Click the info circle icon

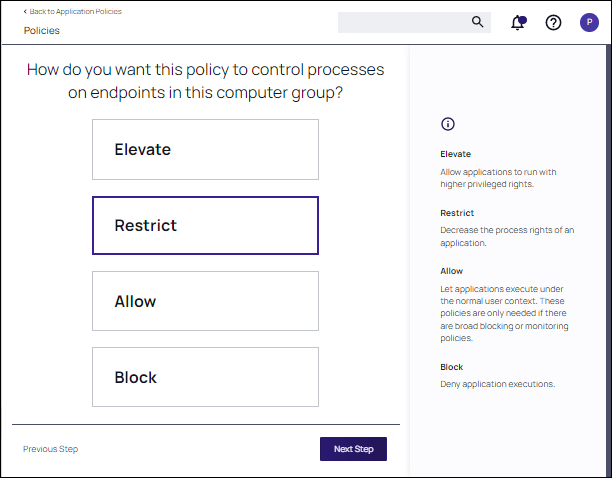[x=448, y=124]
